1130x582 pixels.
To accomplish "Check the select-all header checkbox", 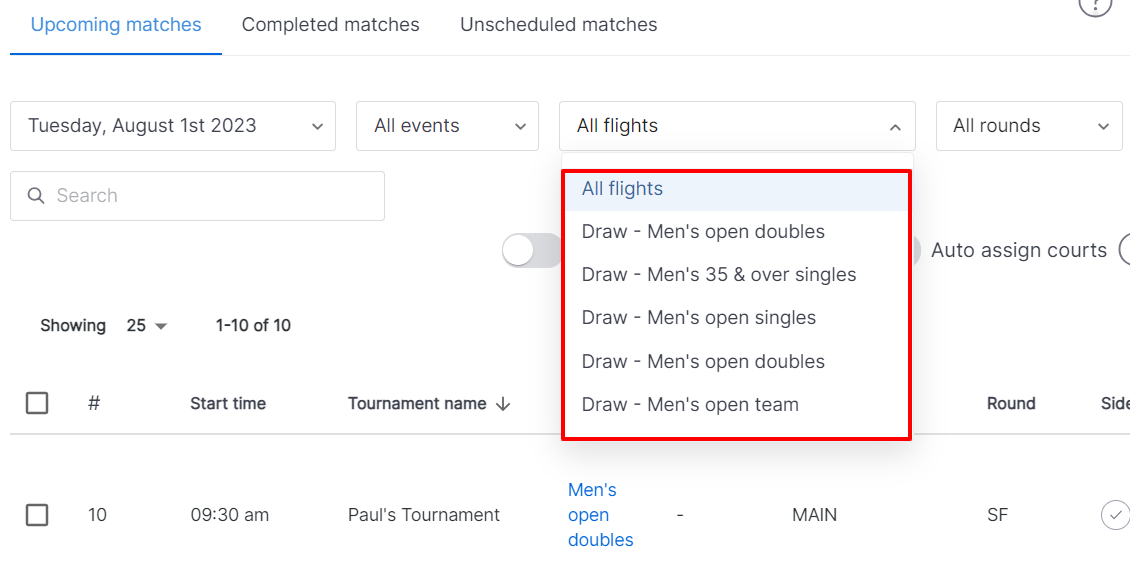I will [x=37, y=403].
